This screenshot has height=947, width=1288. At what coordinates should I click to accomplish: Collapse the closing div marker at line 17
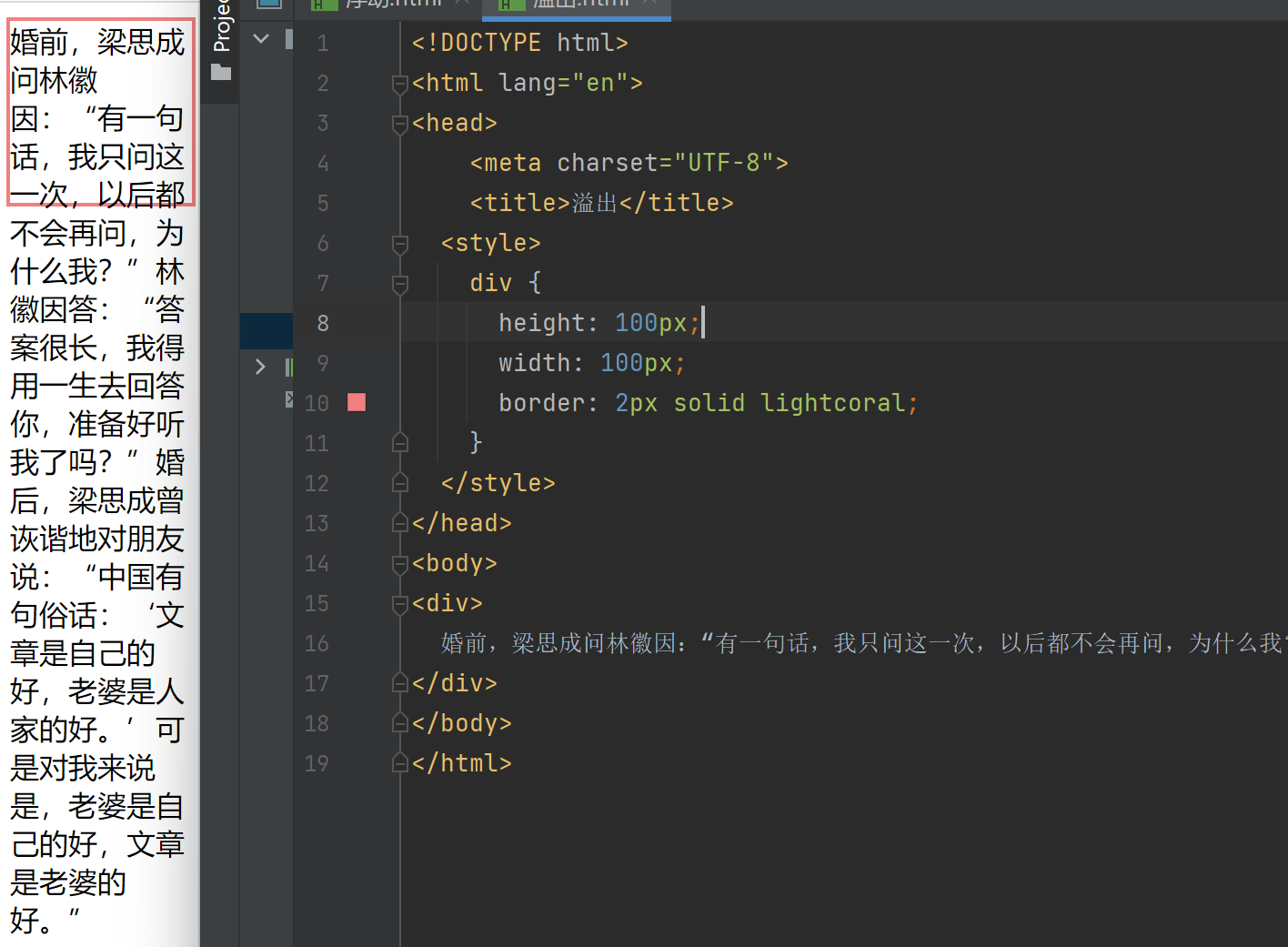click(x=399, y=683)
